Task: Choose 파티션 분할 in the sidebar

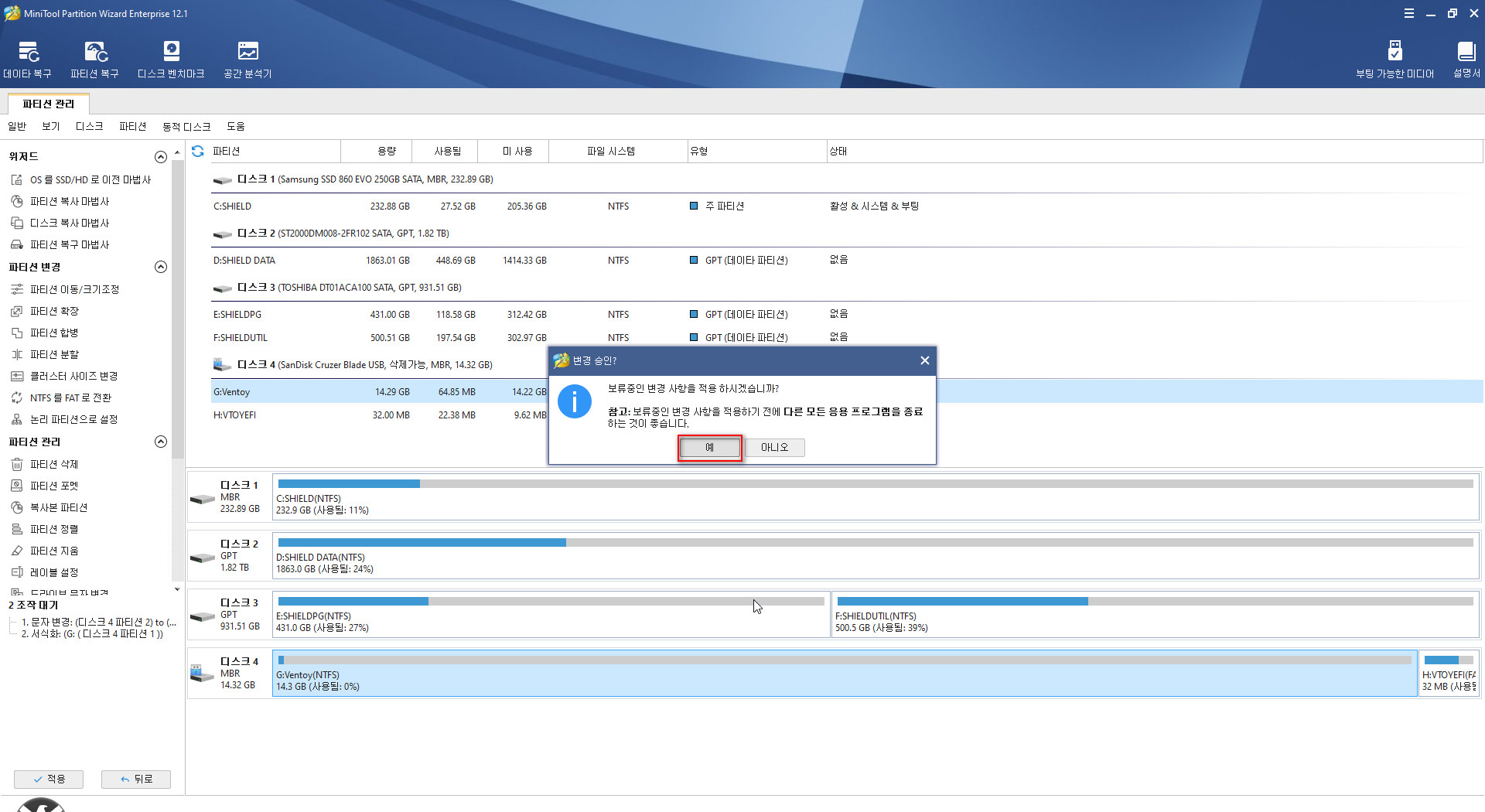Action: 46,354
